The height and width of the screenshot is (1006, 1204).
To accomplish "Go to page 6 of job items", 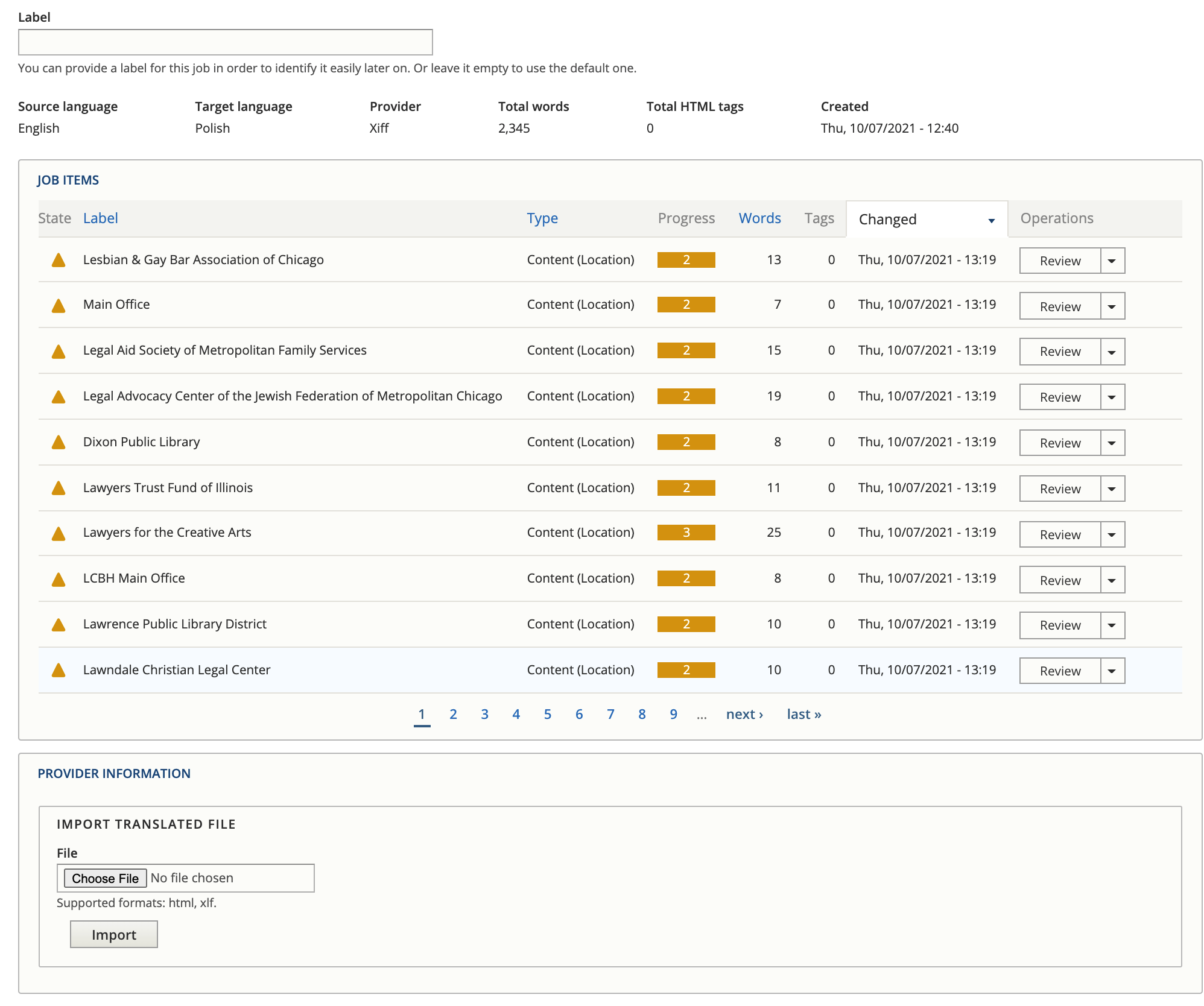I will tap(579, 714).
